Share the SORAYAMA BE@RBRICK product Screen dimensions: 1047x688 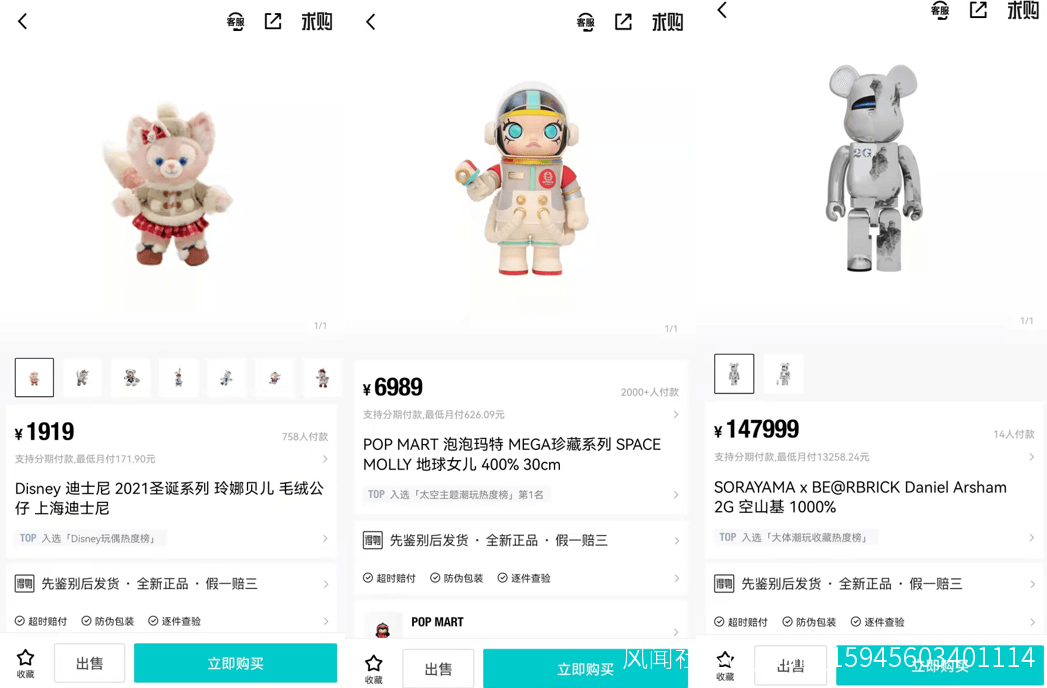(x=978, y=9)
